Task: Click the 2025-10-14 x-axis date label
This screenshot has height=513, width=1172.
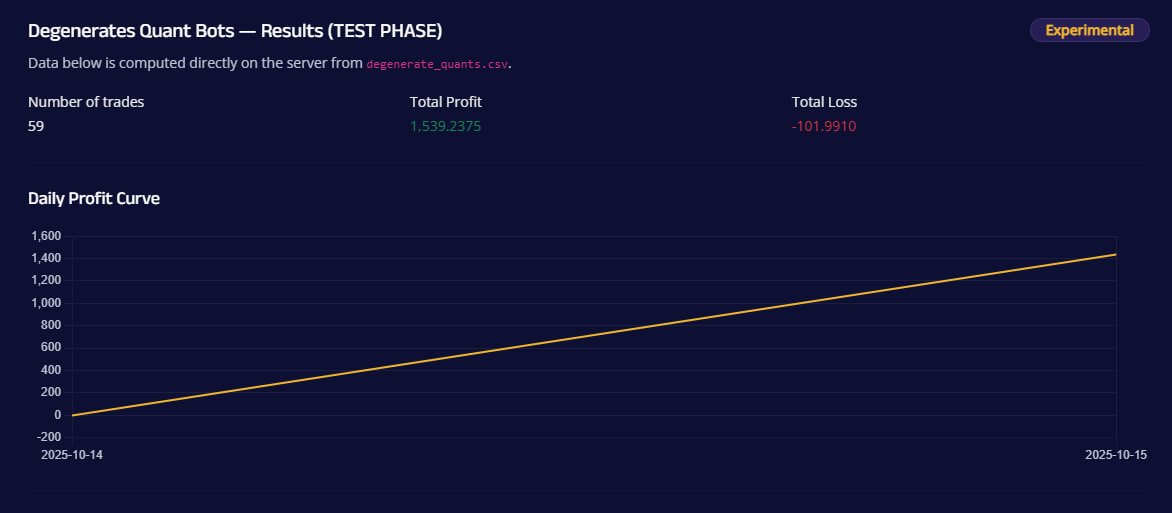Action: click(x=72, y=455)
